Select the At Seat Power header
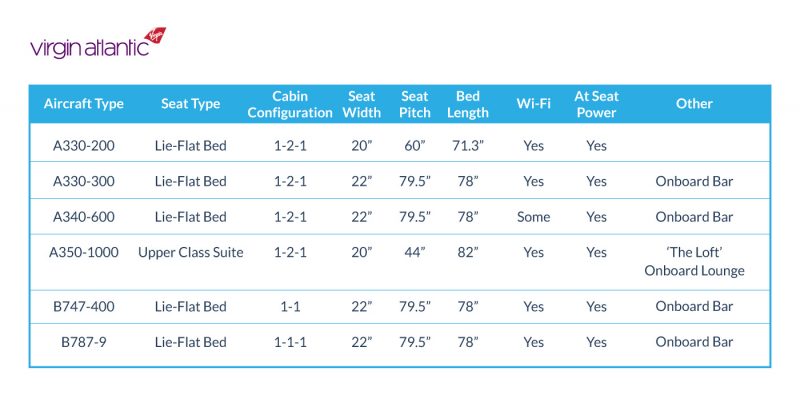This screenshot has height=399, width=800. tap(596, 105)
